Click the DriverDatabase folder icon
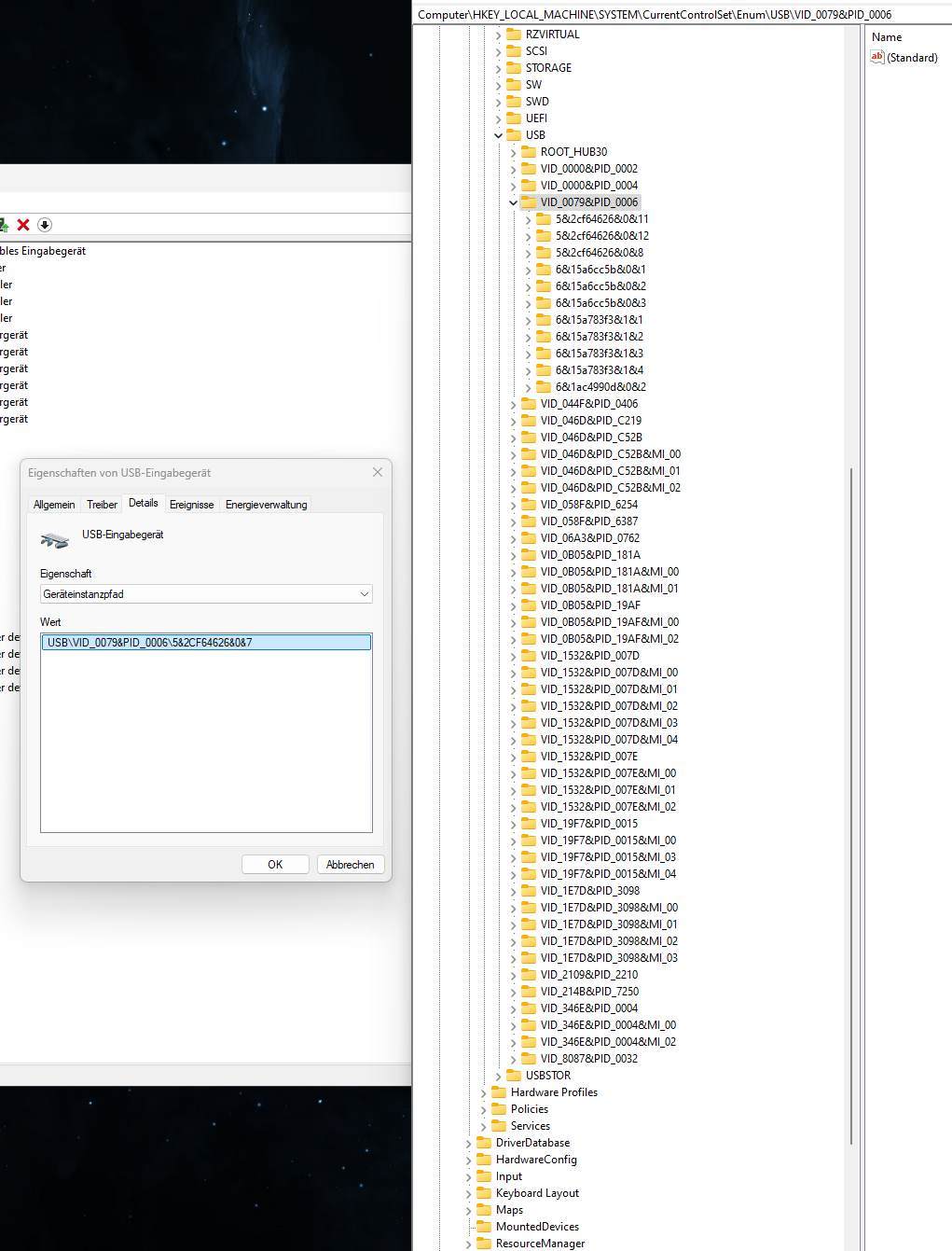 coord(485,1142)
